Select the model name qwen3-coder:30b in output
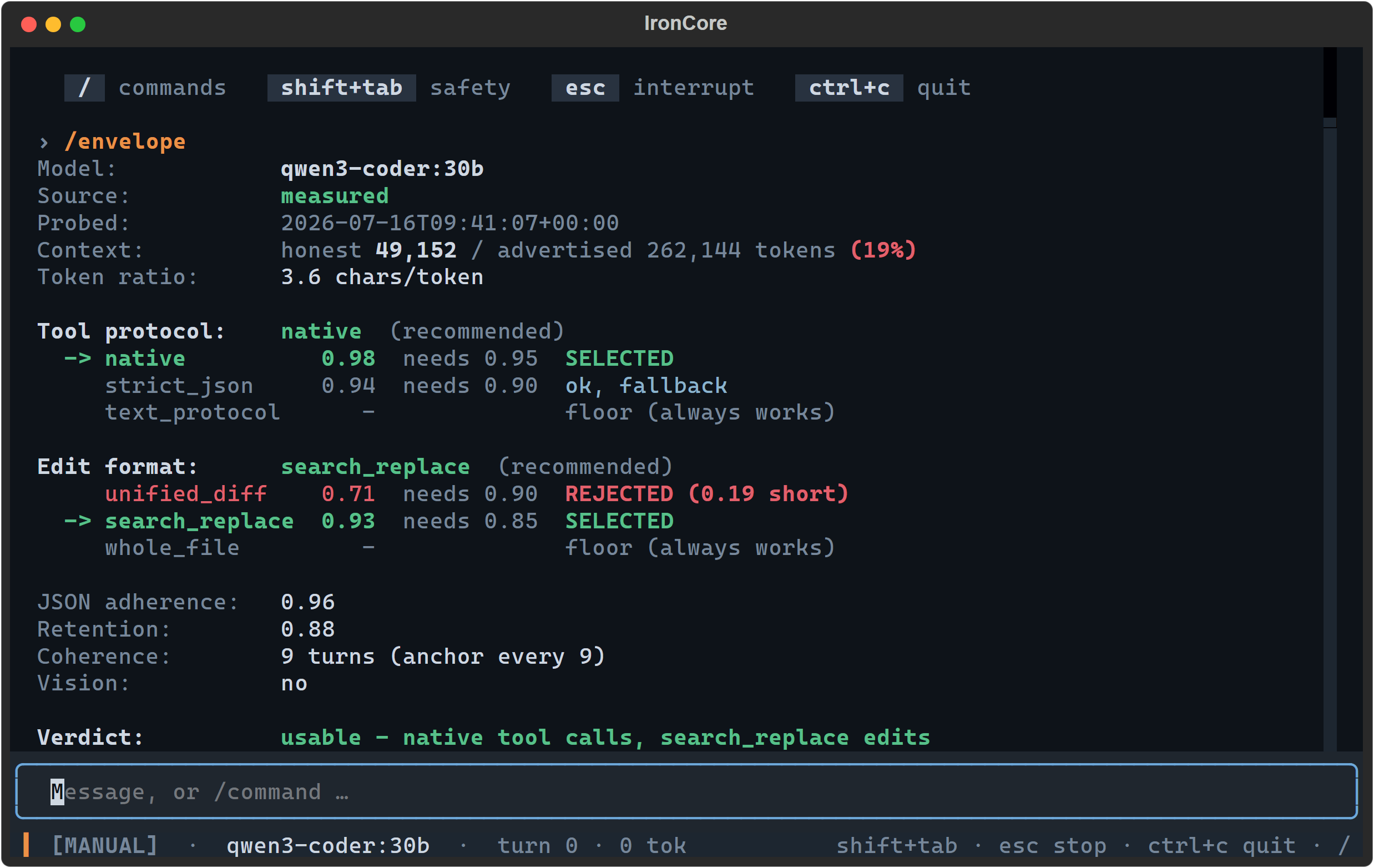Viewport: 1374px width, 868px height. (382, 169)
